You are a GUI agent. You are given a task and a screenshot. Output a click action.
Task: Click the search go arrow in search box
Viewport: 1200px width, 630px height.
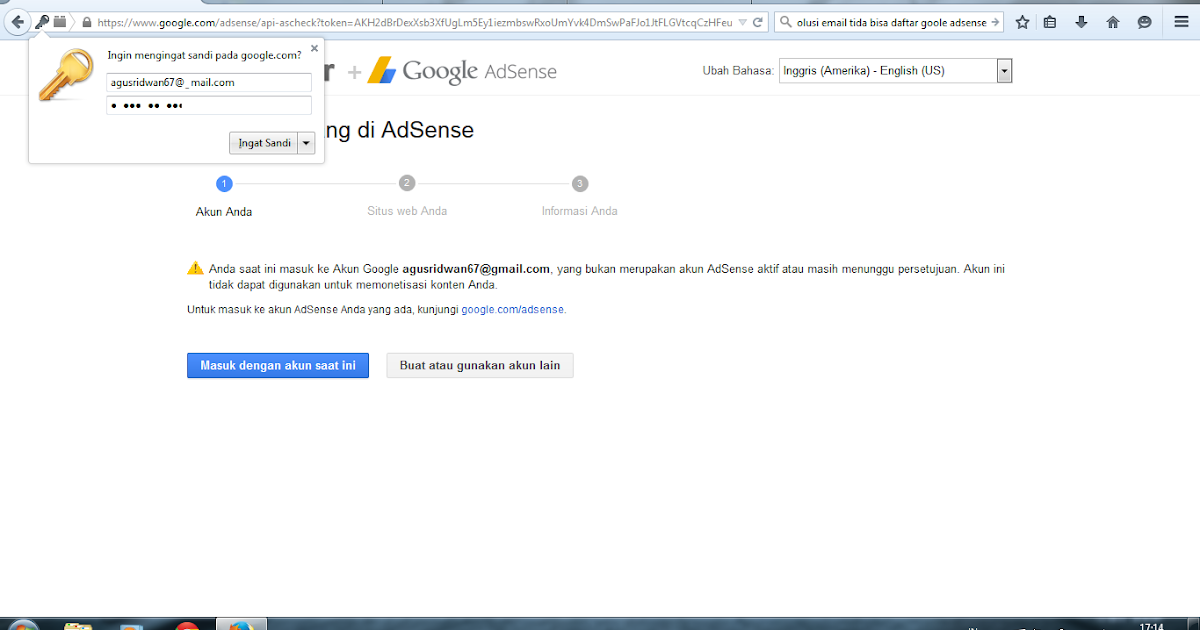click(995, 22)
